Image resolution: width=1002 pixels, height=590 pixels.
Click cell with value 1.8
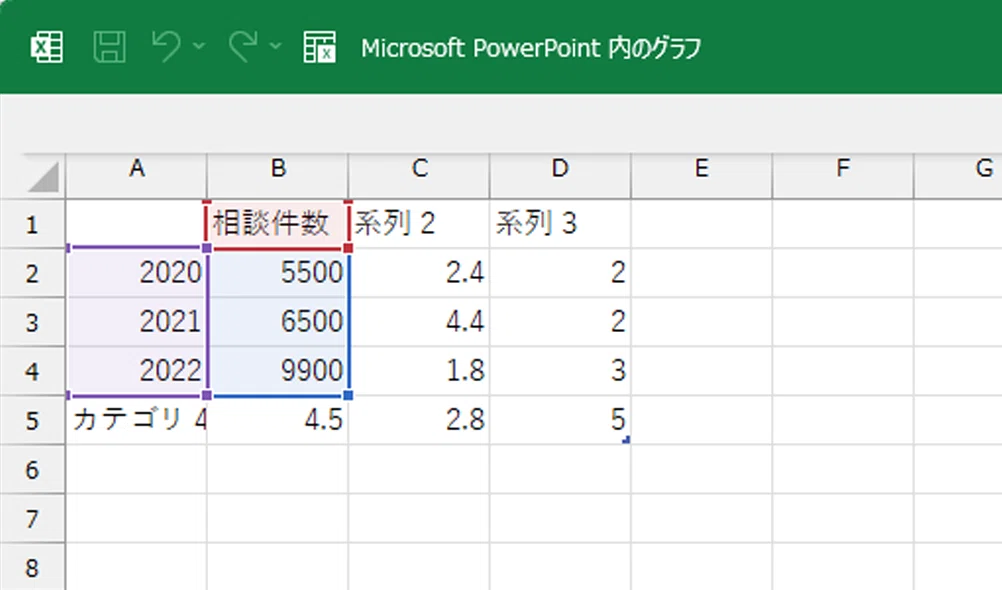(x=419, y=371)
